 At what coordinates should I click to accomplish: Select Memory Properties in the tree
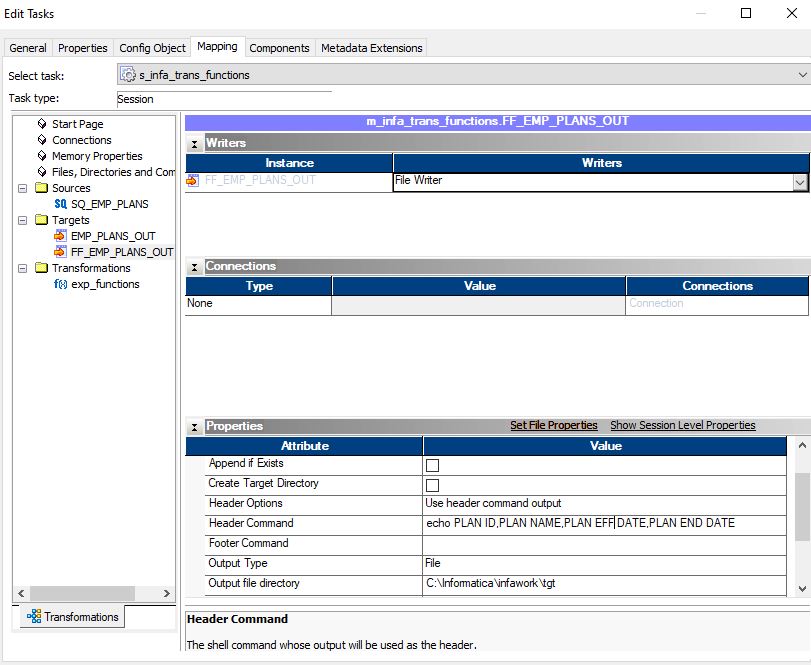[97, 156]
